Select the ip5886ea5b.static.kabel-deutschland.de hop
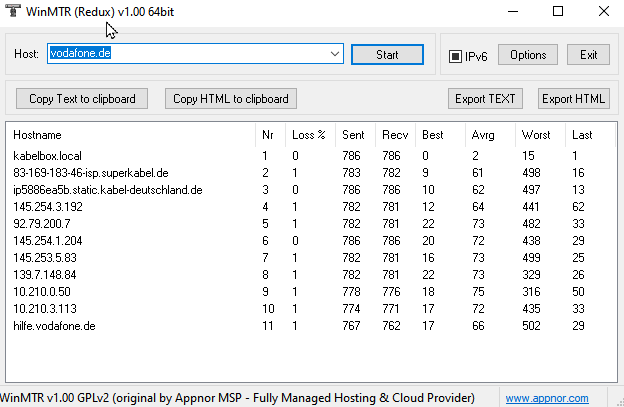This screenshot has width=624, height=407. pyautogui.click(x=311, y=190)
